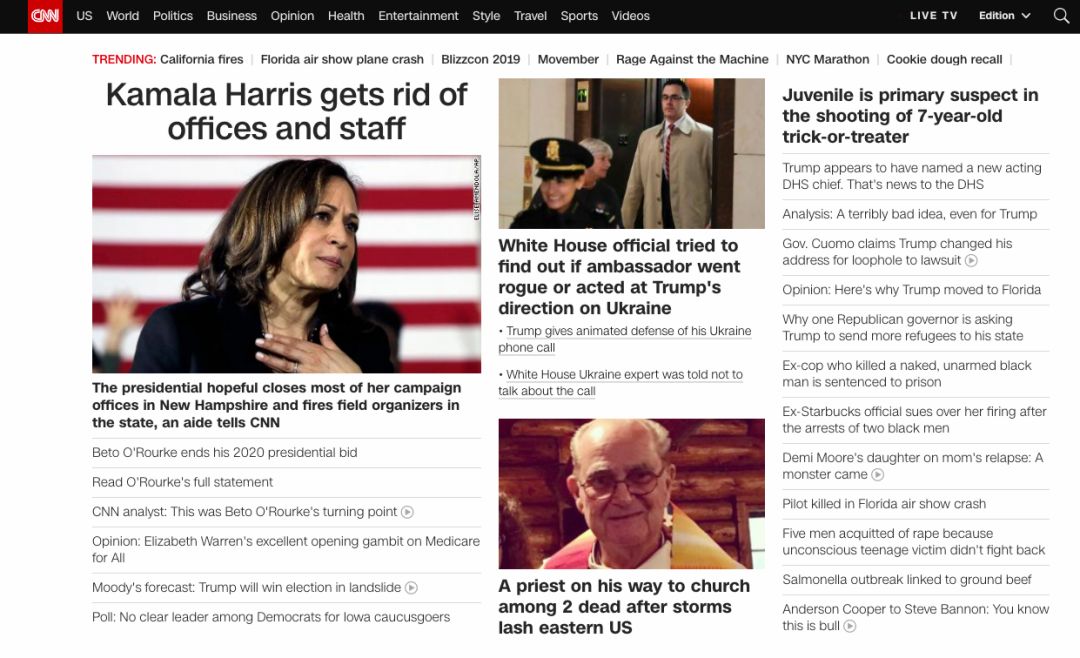Open the Sports section
Screen dimensions: 1080x658
[579, 15]
